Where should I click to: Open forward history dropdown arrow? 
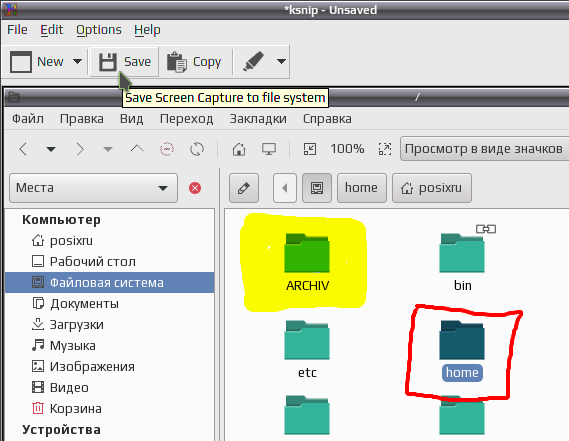tap(108, 149)
